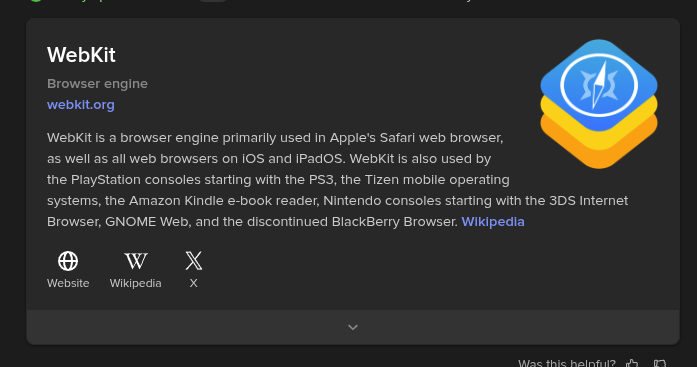Click 'Nintendo consoles' in the description
This screenshot has height=367, width=697.
tap(382, 201)
